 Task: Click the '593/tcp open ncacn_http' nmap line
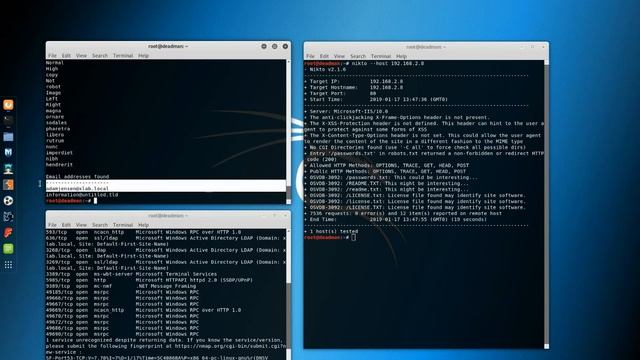click(143, 232)
